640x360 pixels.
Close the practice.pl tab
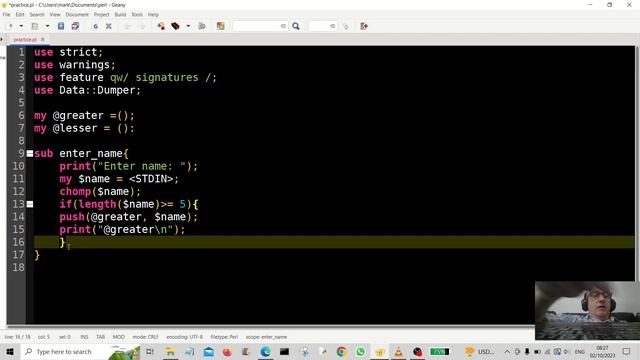[x=42, y=39]
